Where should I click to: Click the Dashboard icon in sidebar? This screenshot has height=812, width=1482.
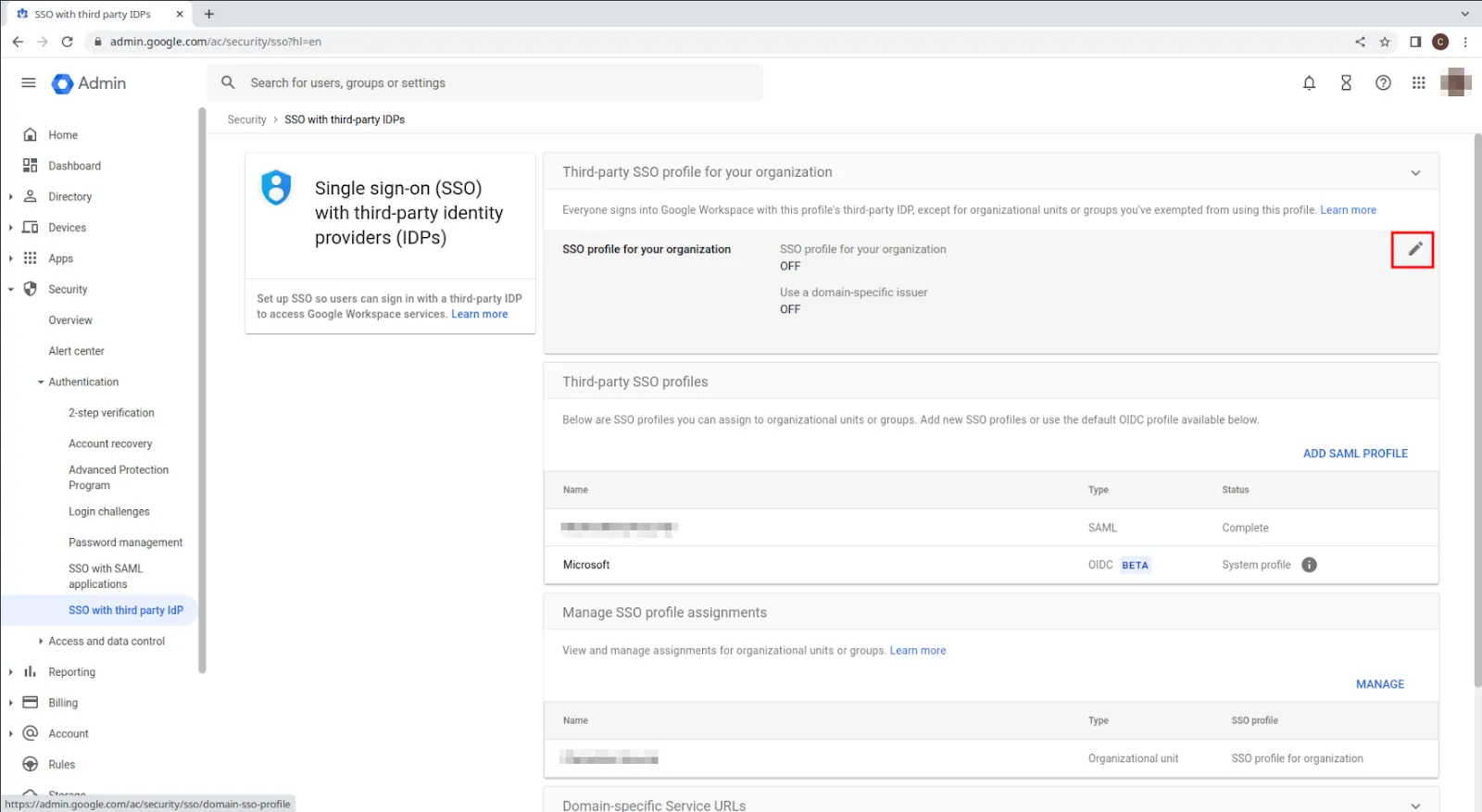click(30, 166)
